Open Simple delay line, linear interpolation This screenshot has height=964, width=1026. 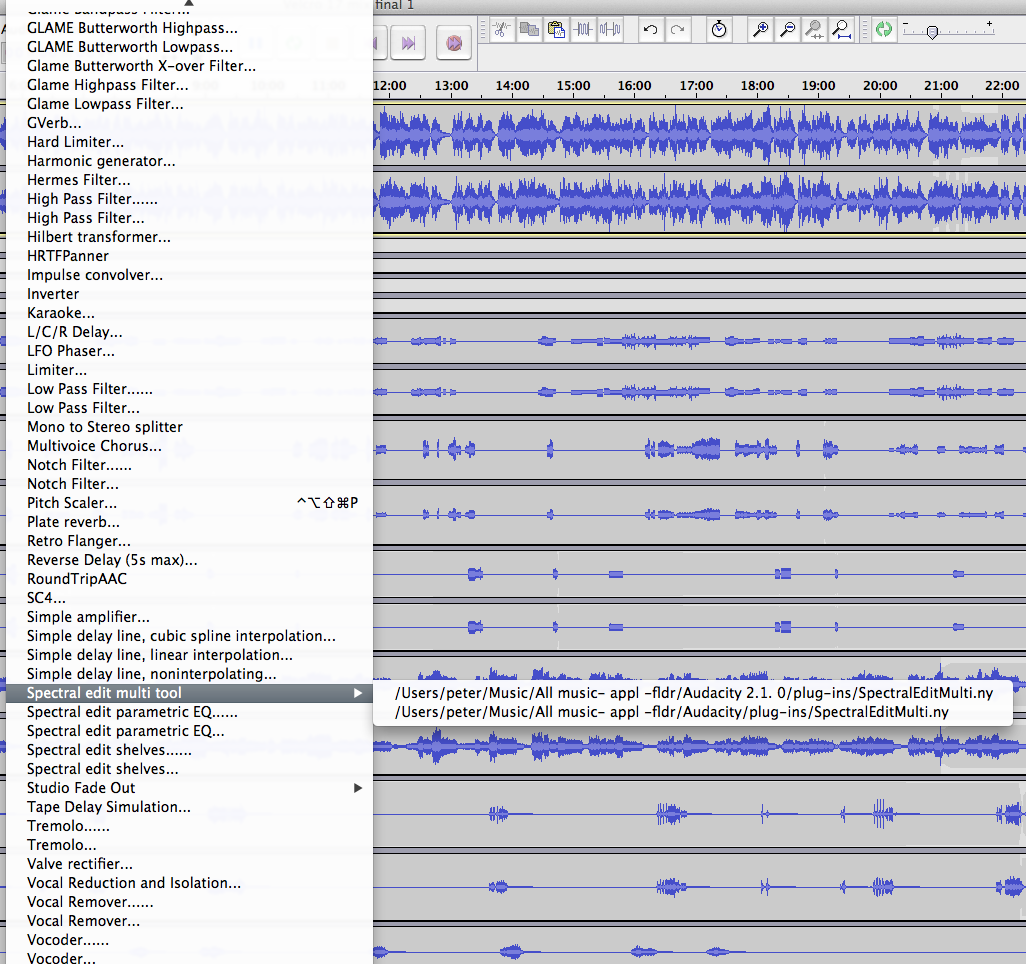189,654
